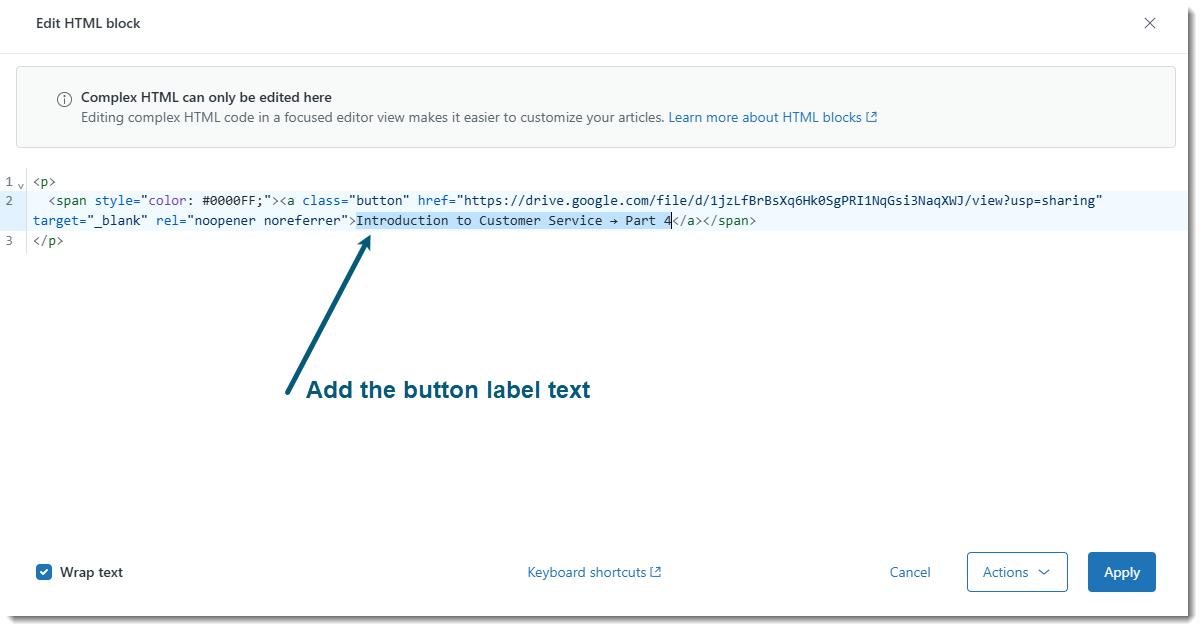Close the Edit HTML block dialog
The height and width of the screenshot is (631, 1203).
pos(1150,23)
